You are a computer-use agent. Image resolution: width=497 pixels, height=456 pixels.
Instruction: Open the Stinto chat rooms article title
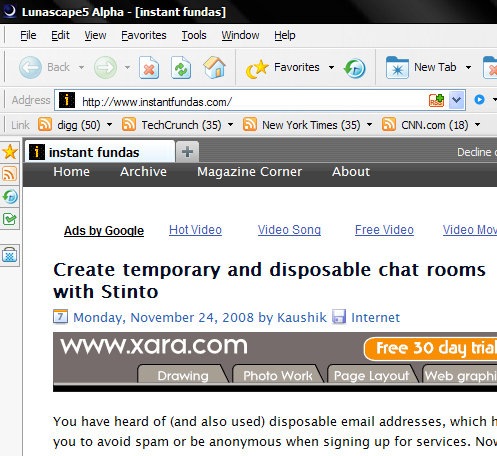[x=269, y=281]
